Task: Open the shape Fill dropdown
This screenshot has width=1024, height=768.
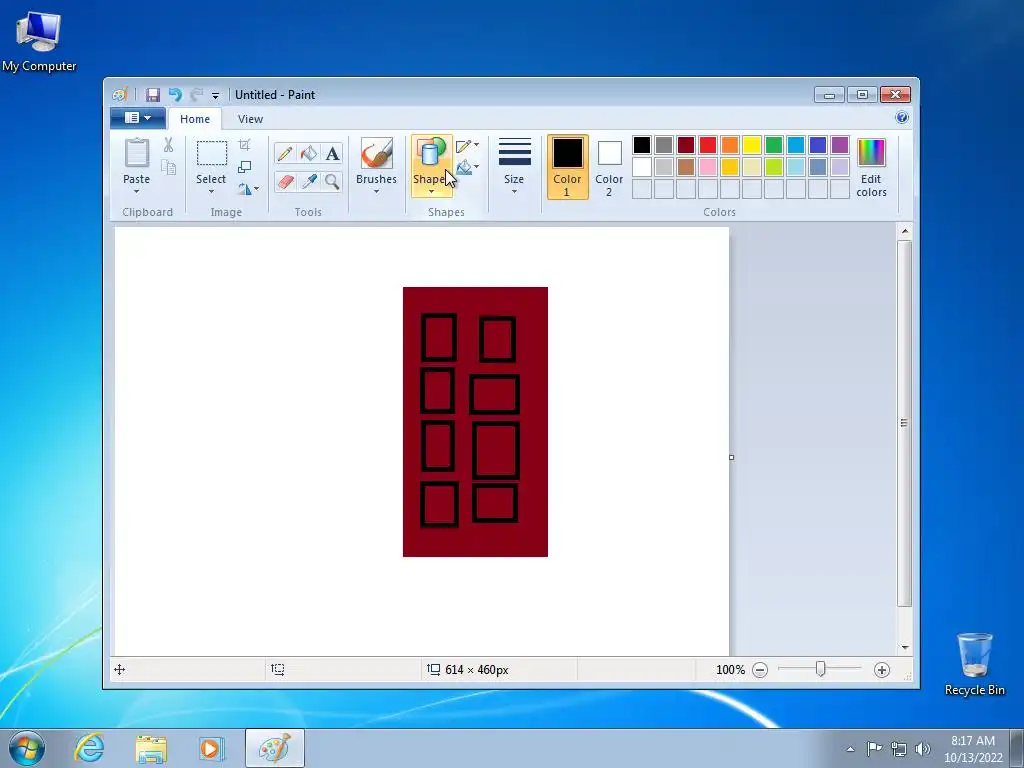Action: pos(467,168)
